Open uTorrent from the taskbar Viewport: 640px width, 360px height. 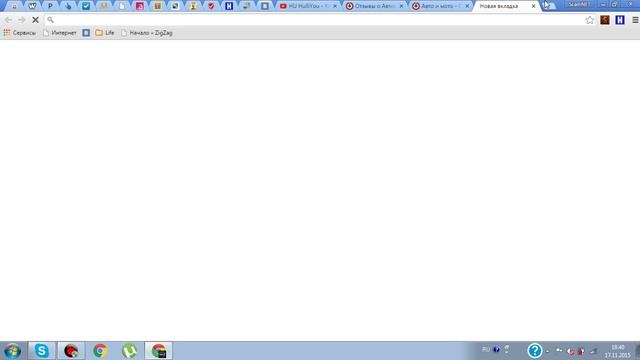129,351
